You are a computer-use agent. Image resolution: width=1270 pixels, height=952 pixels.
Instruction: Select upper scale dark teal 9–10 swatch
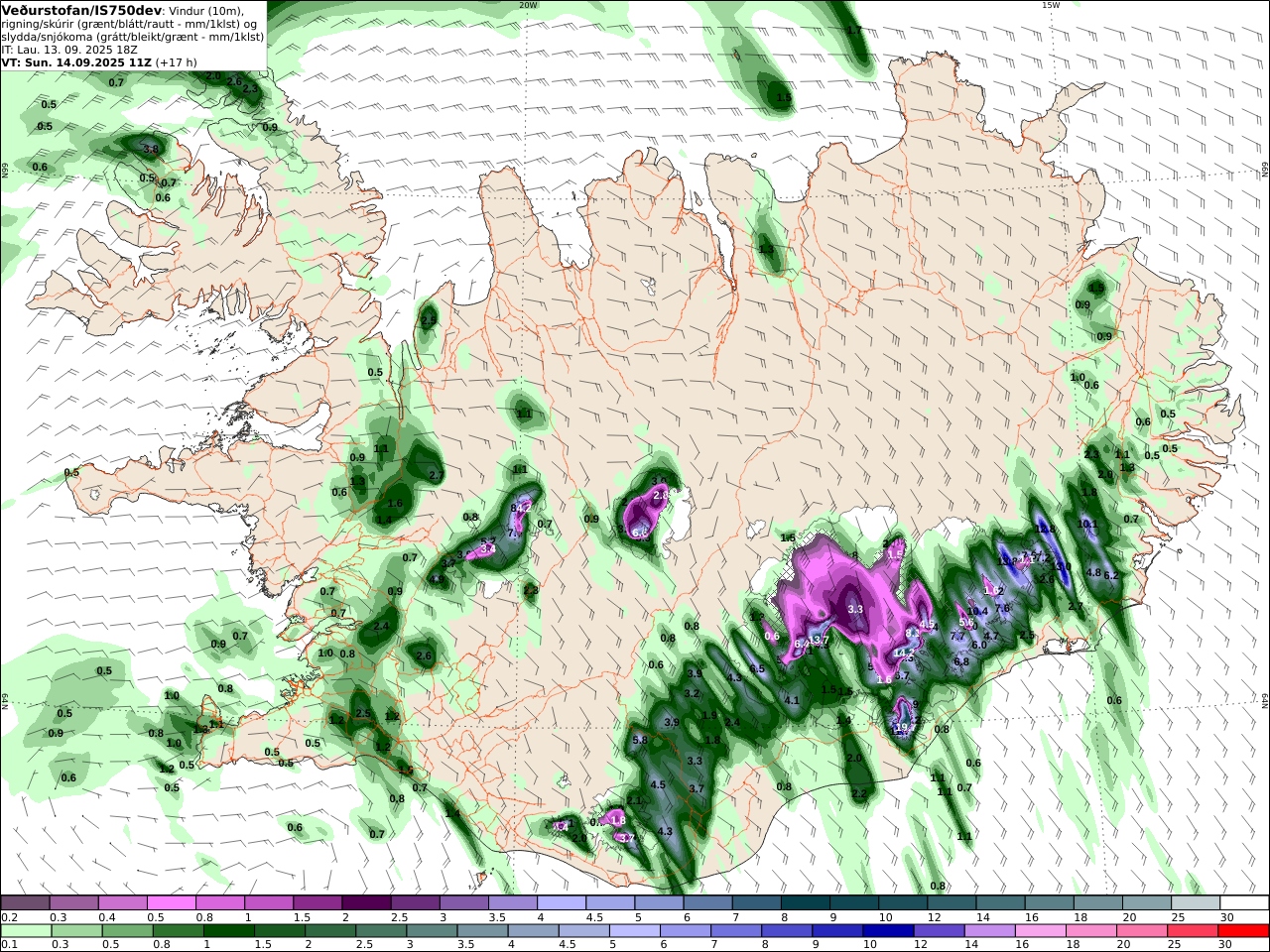853,903
